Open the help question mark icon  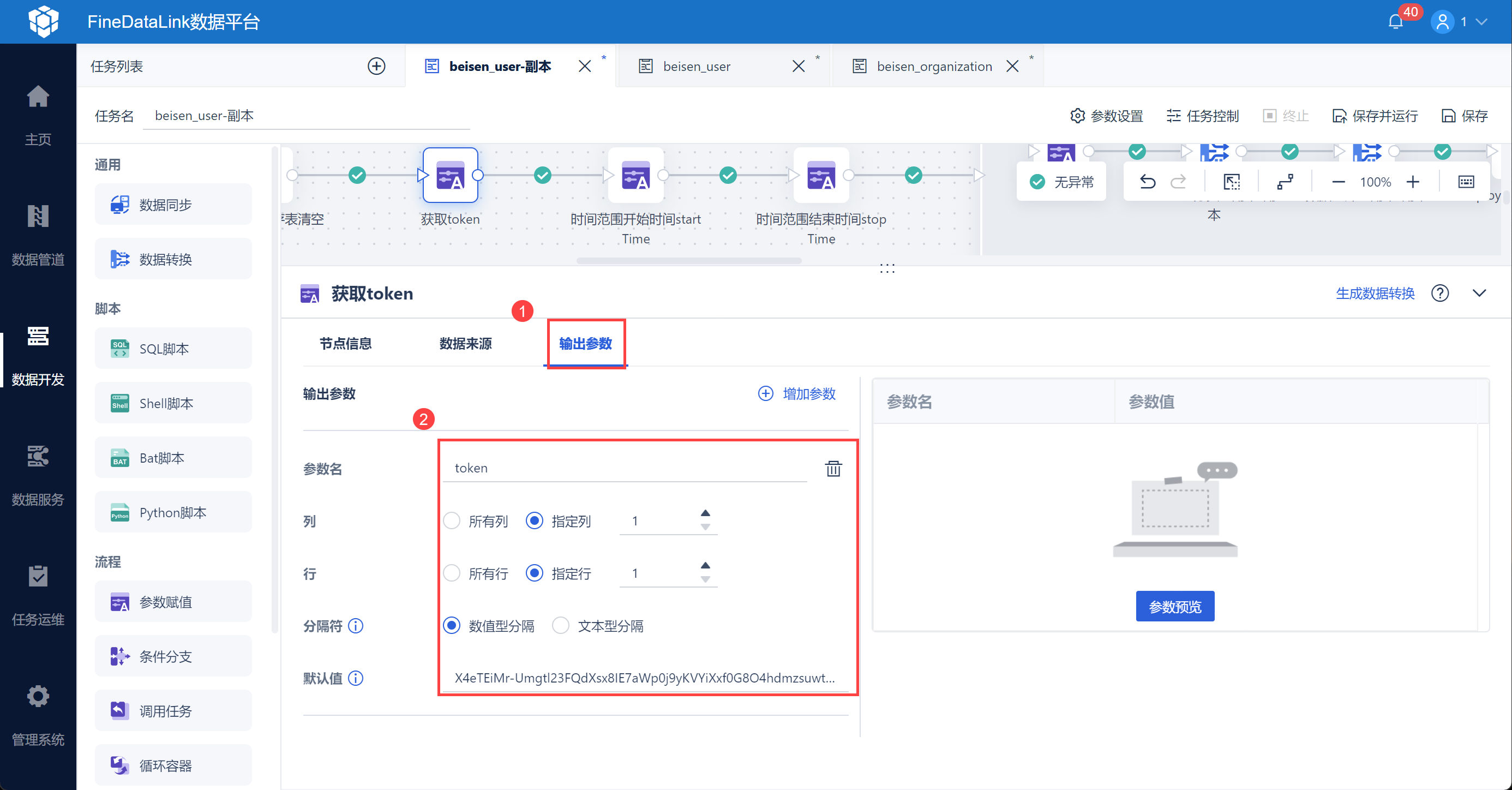coord(1440,293)
